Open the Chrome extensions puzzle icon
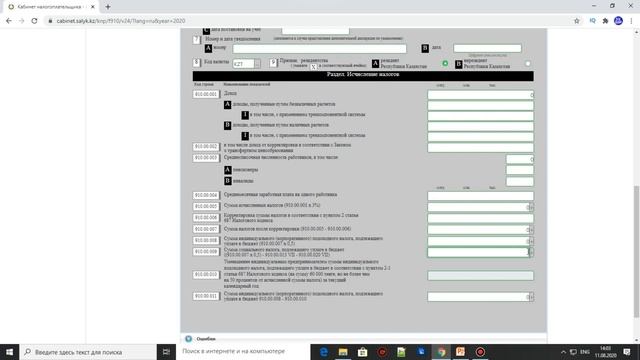The width and height of the screenshot is (640, 360). pos(605,21)
